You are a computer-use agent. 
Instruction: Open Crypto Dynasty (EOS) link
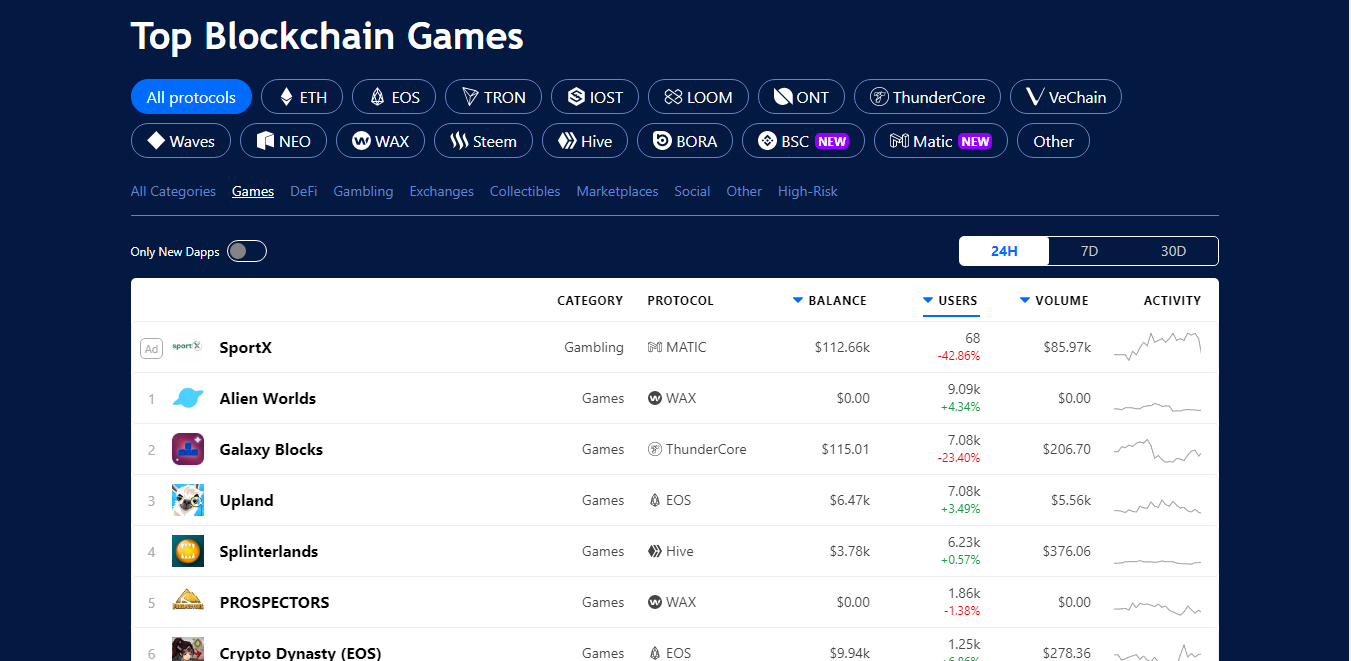[x=300, y=653]
